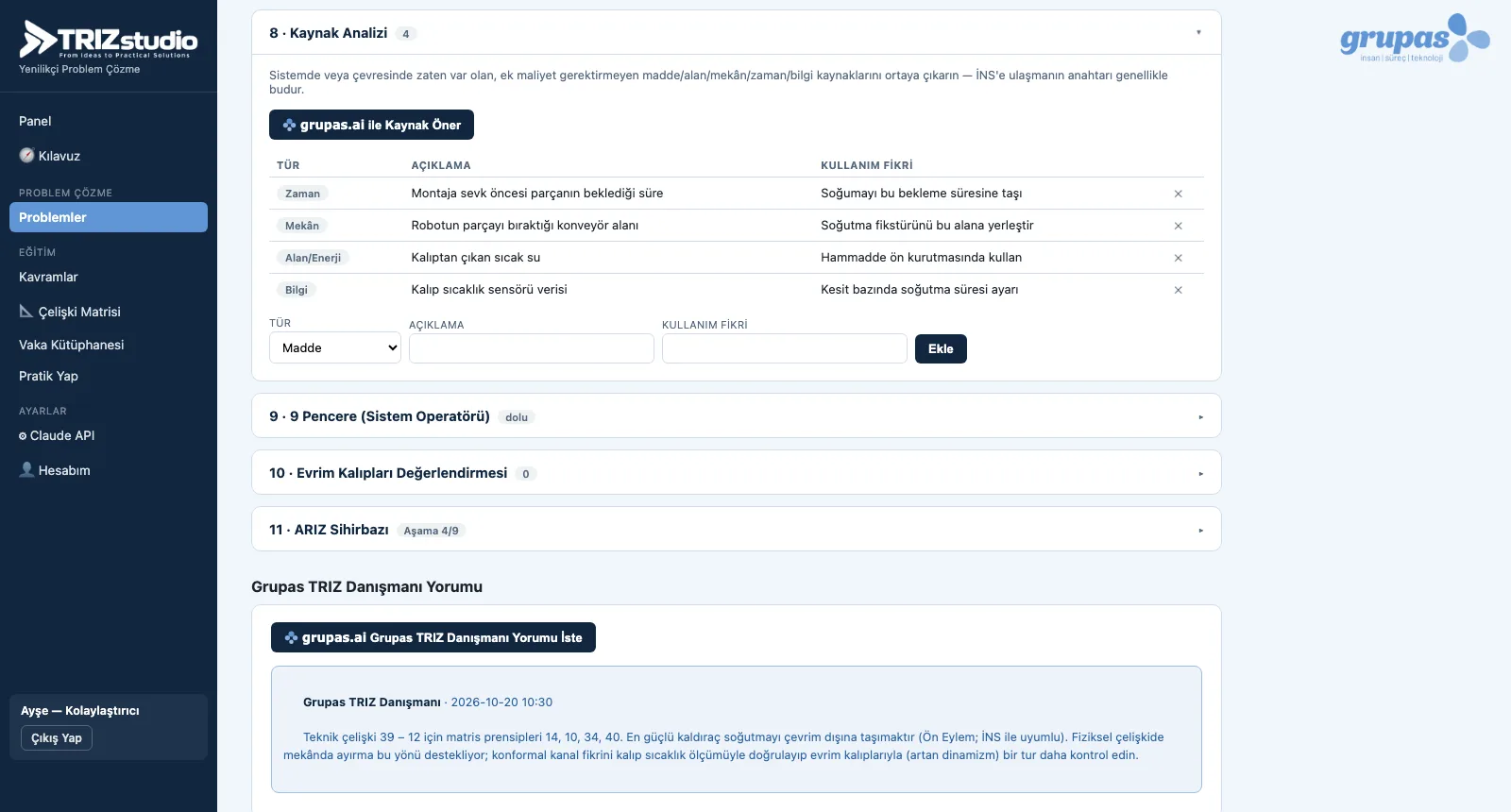The height and width of the screenshot is (812, 1511).
Task: Open Pratik Yap page
Action: point(109,376)
